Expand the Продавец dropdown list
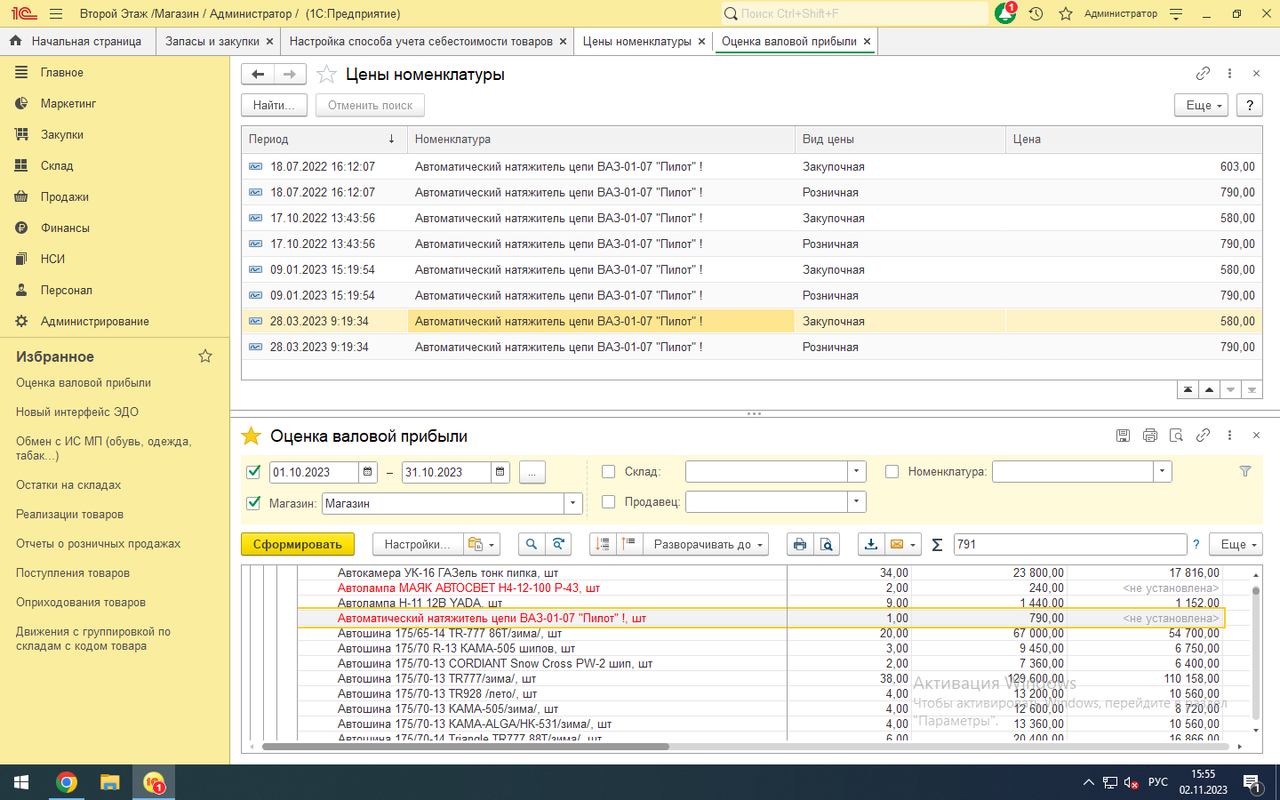Viewport: 1280px width, 800px height. click(x=857, y=502)
